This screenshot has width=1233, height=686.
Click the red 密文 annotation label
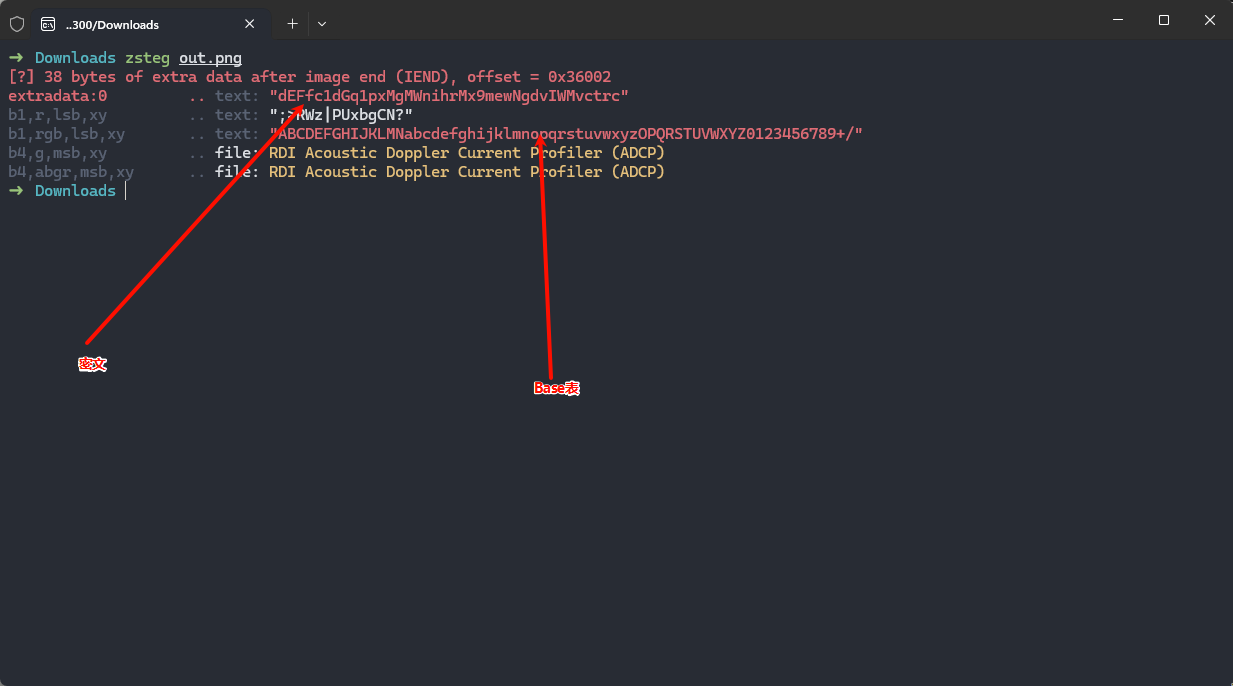tap(92, 365)
